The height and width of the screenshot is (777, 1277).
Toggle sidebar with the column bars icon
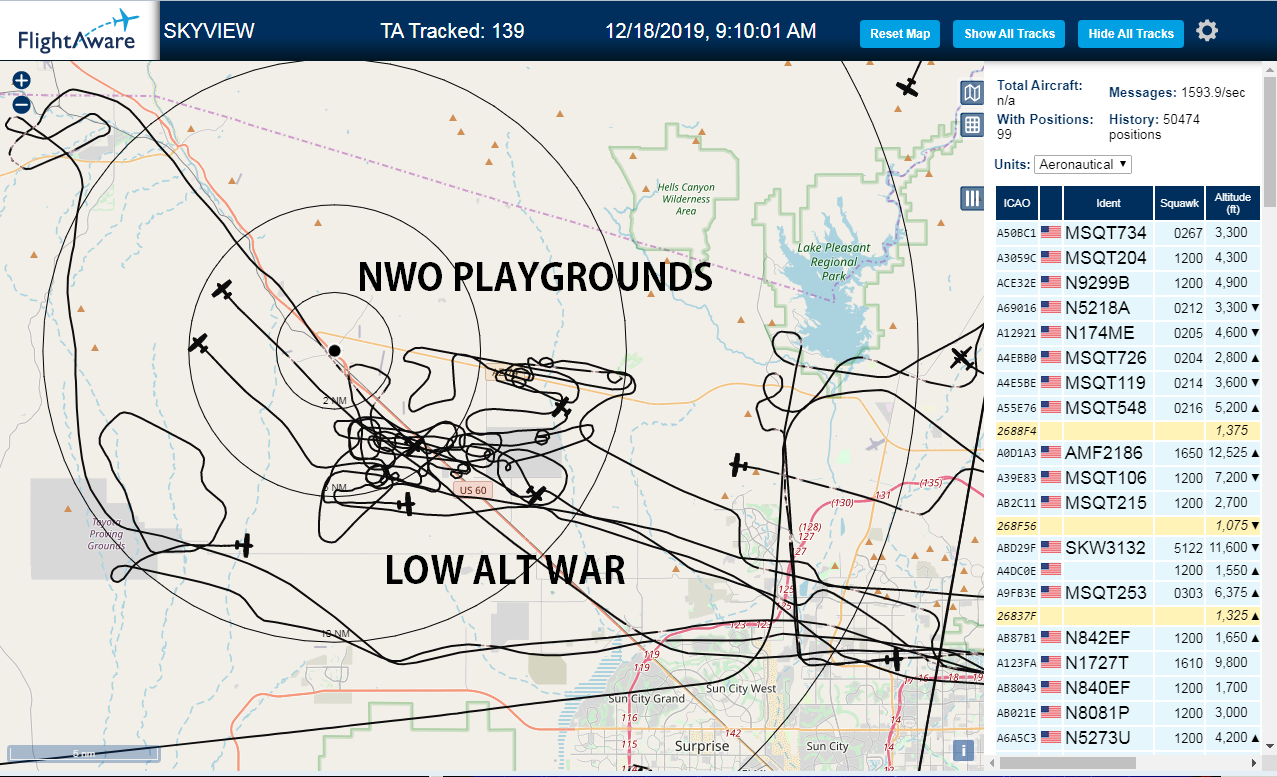(971, 198)
